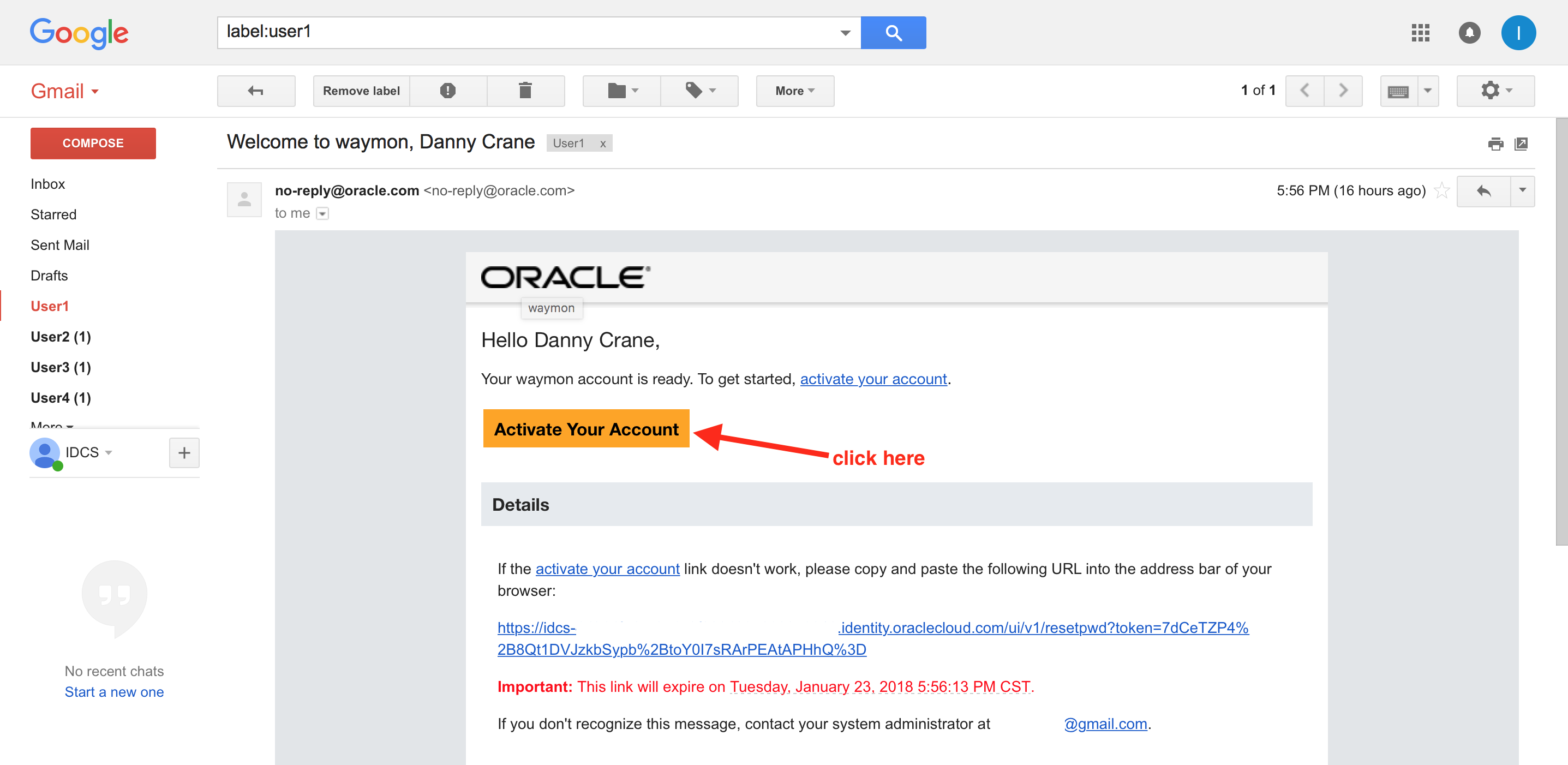Expand input tools dropdown arrow

(1428, 91)
